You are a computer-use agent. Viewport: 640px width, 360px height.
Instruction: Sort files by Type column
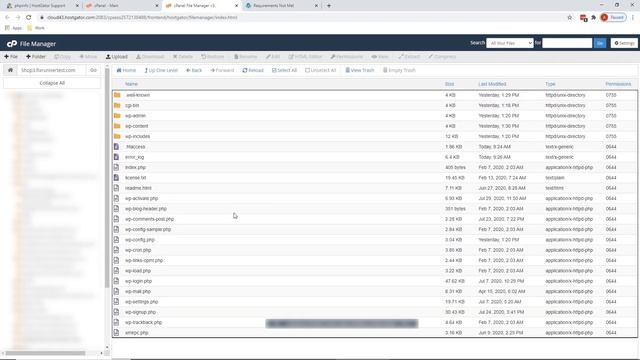click(550, 84)
